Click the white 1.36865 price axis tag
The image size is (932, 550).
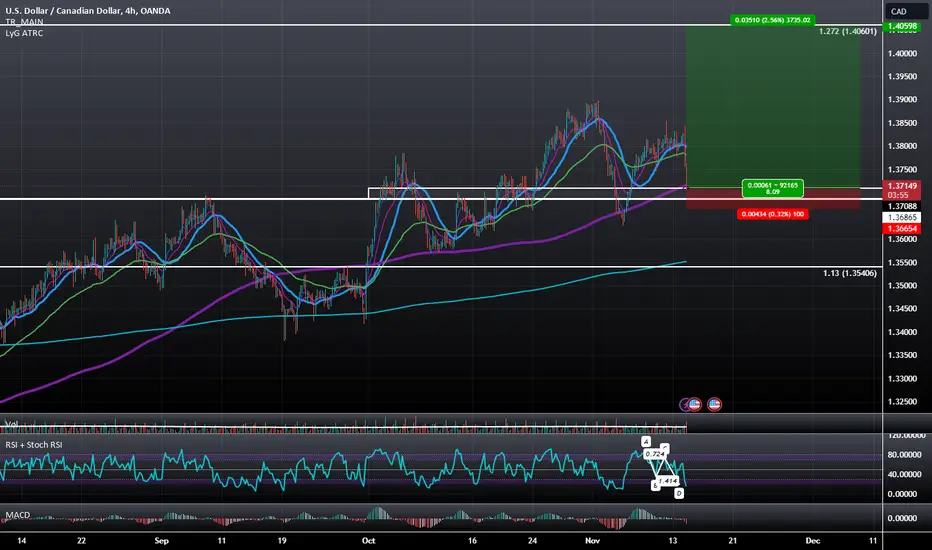[902, 218]
